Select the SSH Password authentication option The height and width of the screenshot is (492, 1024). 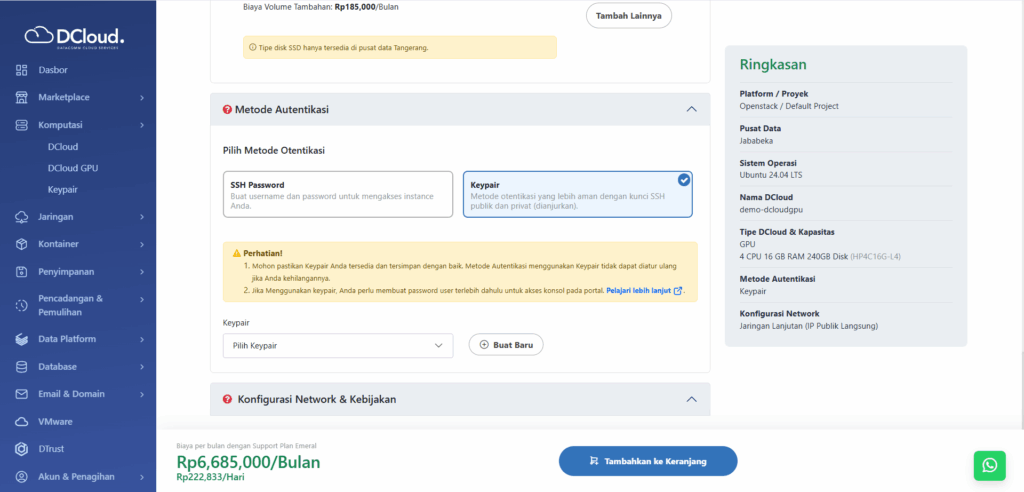[x=337, y=194]
